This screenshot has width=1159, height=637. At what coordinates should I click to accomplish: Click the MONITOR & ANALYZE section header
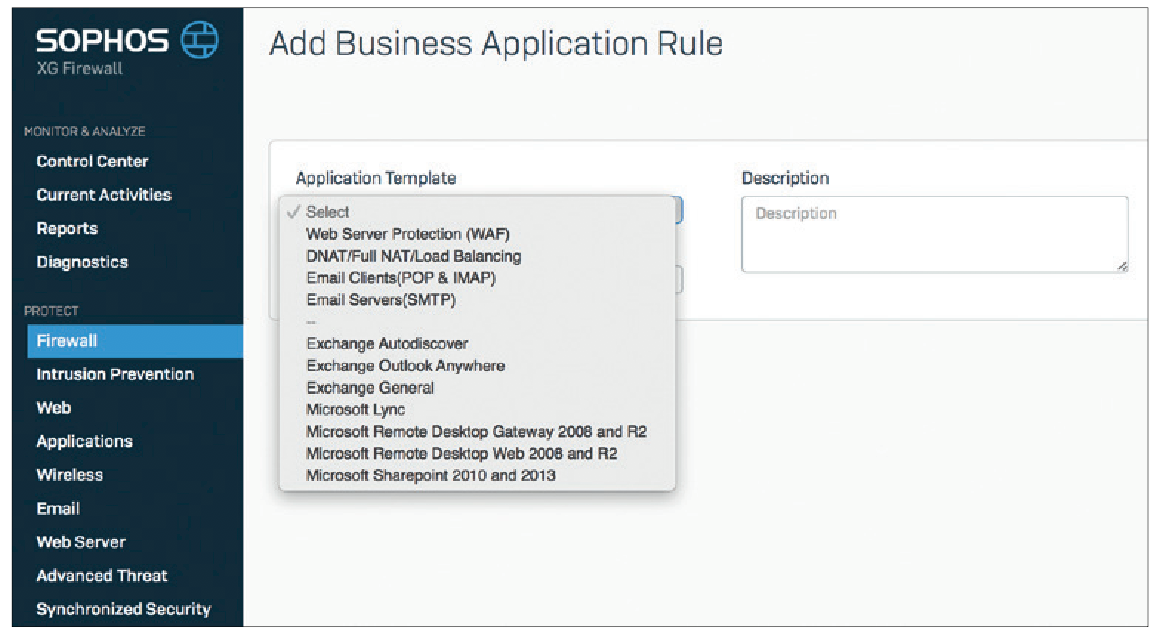point(84,132)
